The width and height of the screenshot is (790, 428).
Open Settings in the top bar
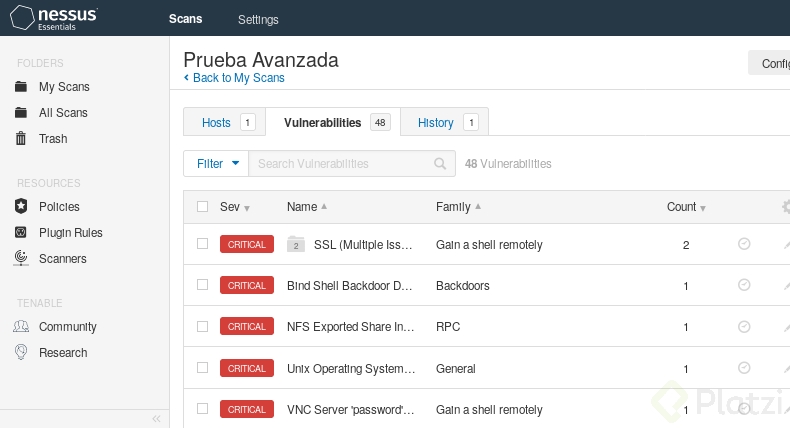(x=258, y=19)
